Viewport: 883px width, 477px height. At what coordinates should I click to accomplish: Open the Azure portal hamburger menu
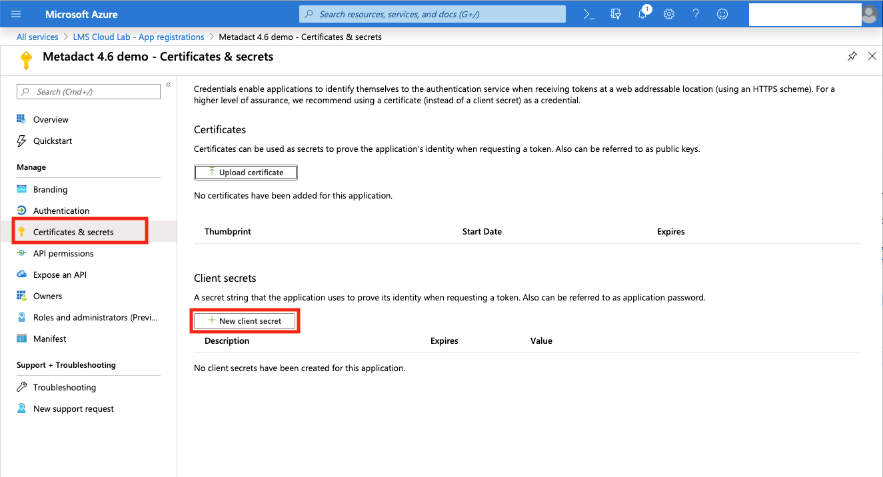pyautogui.click(x=16, y=14)
